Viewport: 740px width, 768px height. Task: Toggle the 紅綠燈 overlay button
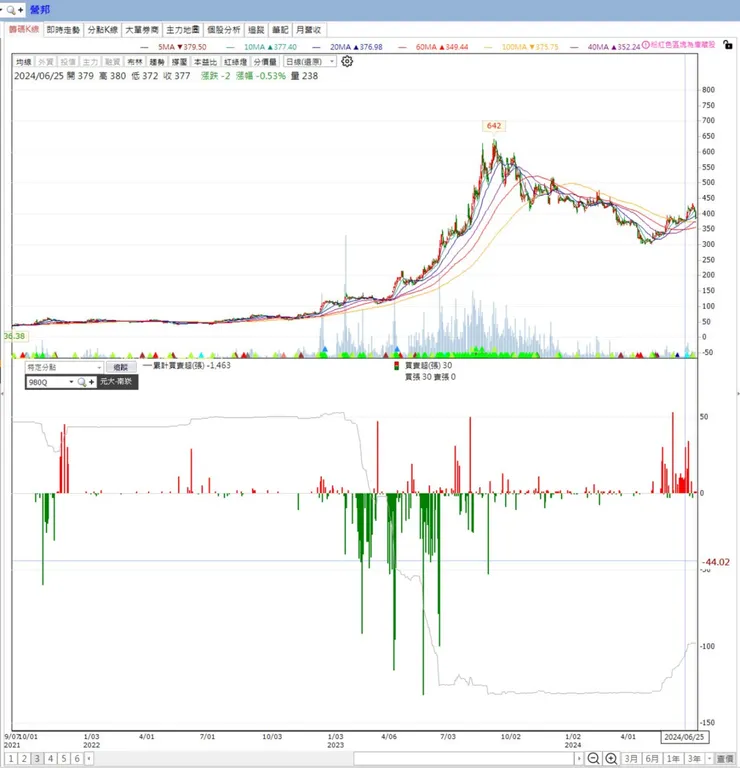[235, 62]
